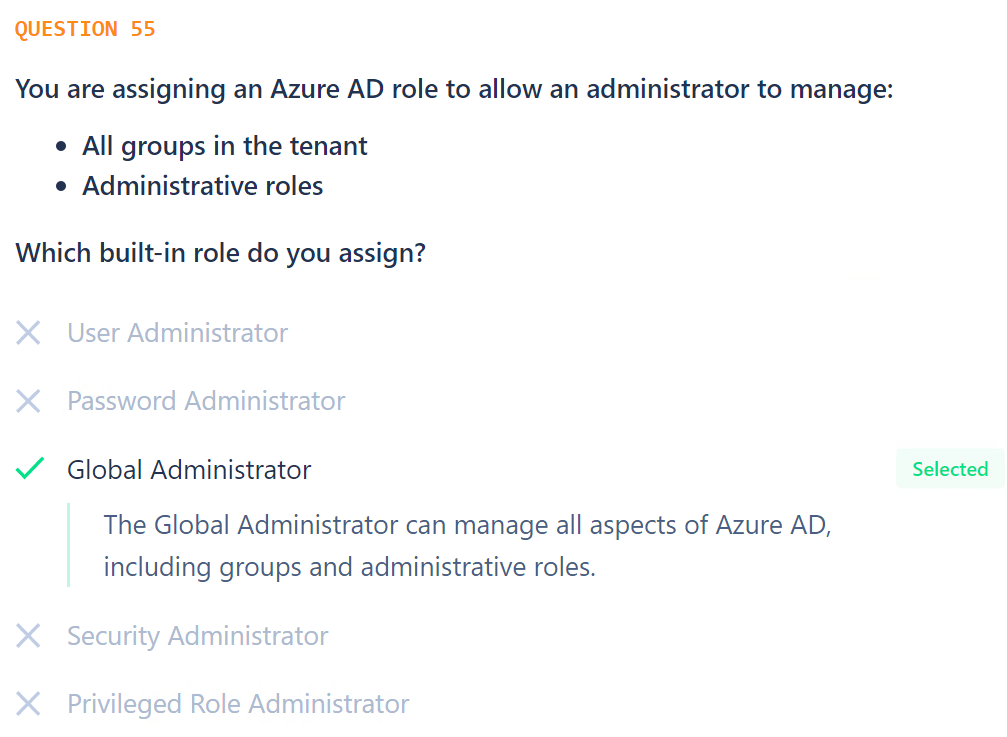Click the QUESTION 55 heading
This screenshot has width=1007, height=737.
pos(85,29)
